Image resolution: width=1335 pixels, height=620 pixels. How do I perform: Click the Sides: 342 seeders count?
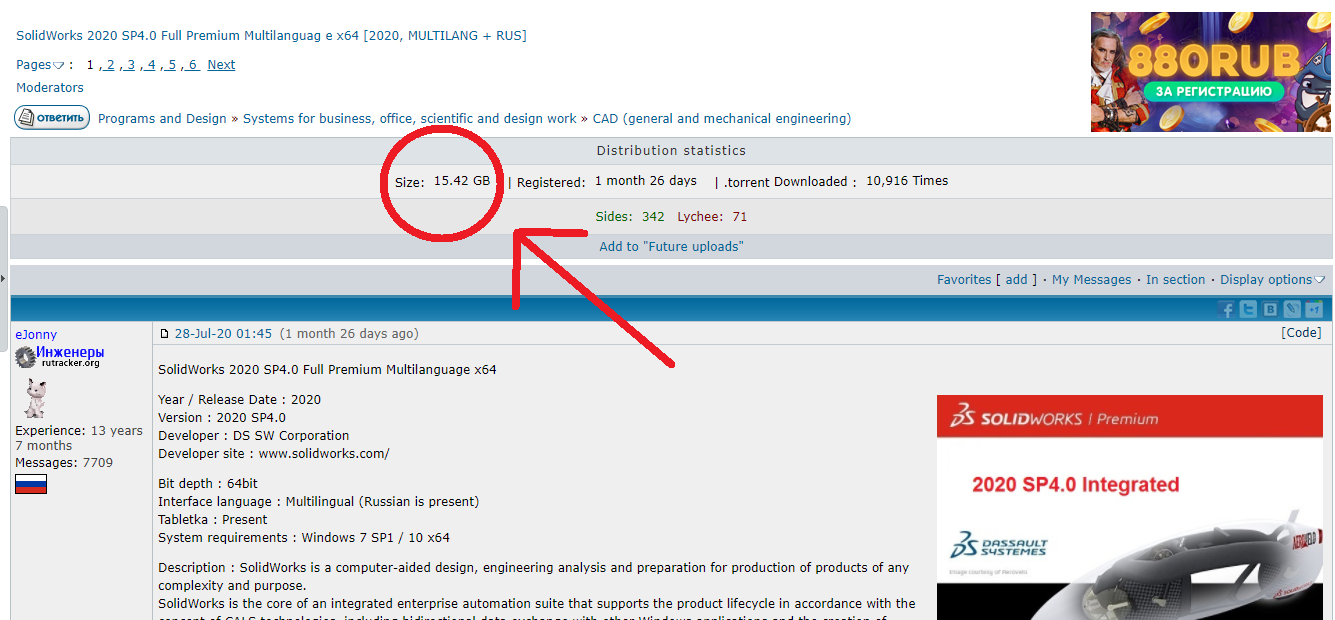pos(630,217)
